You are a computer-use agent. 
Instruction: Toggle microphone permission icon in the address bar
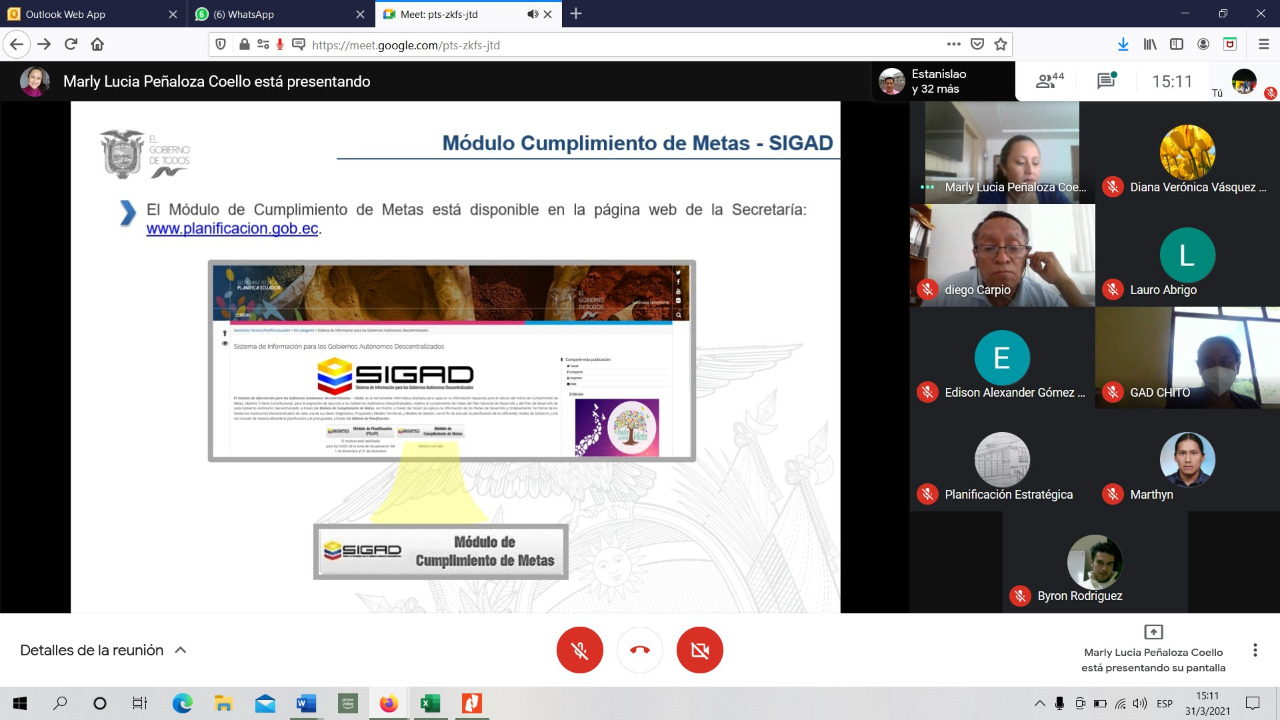pyautogui.click(x=281, y=44)
